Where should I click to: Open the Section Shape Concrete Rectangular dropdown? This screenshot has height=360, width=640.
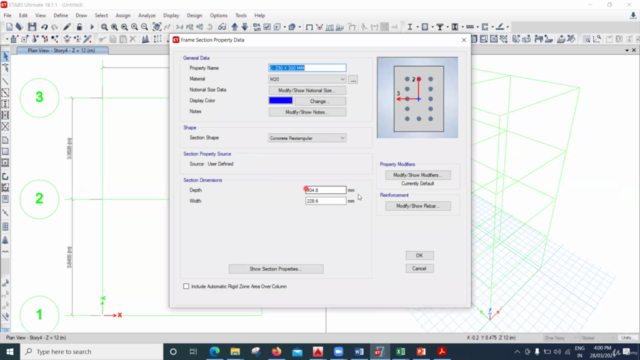(x=307, y=138)
